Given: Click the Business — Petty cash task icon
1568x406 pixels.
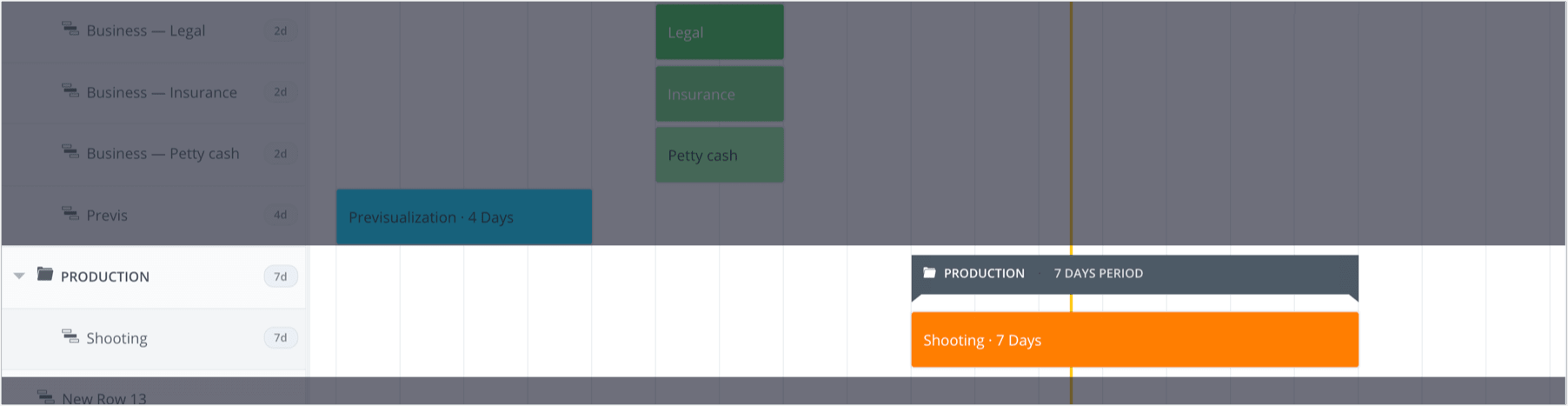Looking at the screenshot, I should 70,151.
